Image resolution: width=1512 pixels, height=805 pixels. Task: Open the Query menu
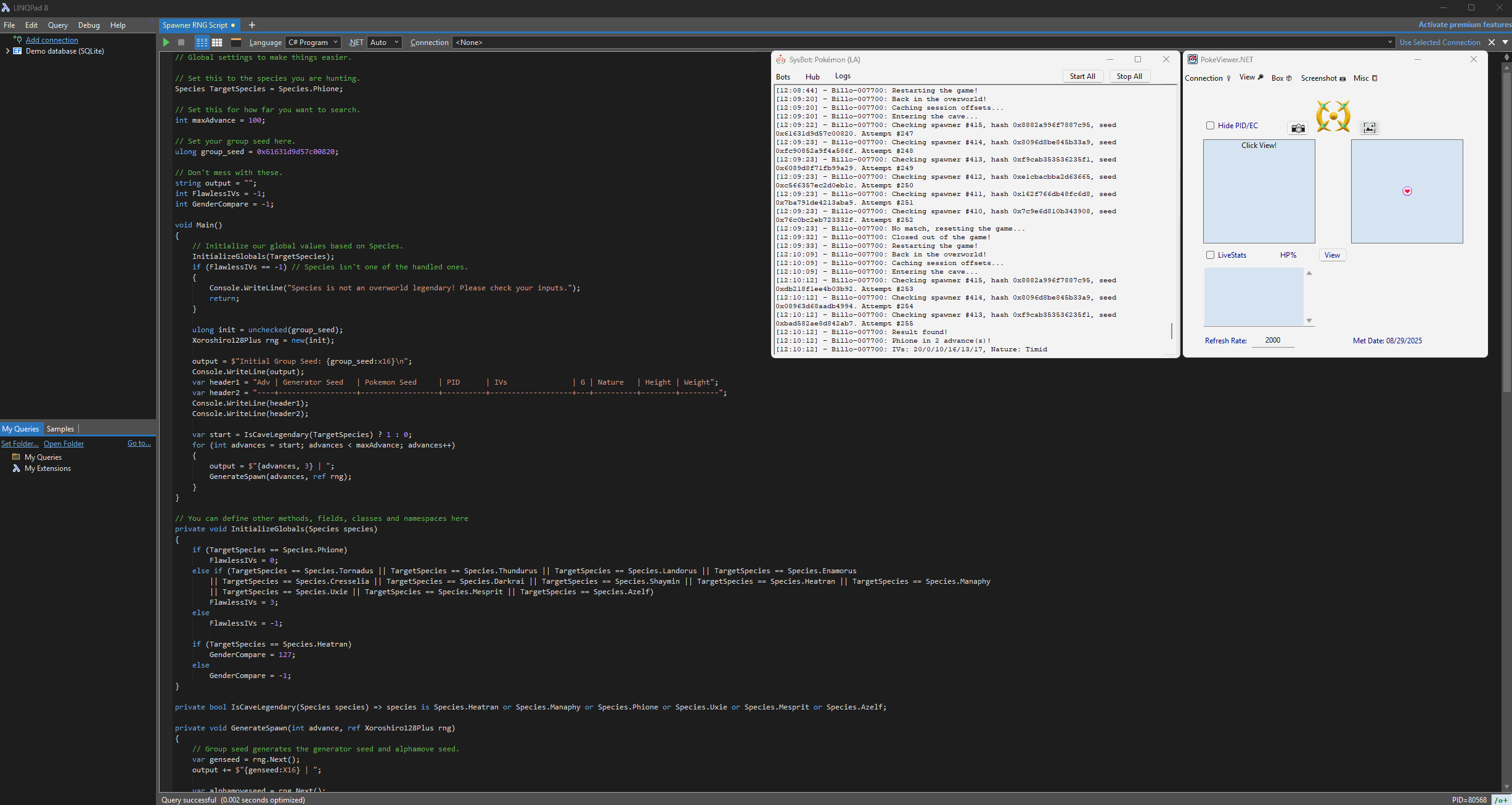pos(57,25)
